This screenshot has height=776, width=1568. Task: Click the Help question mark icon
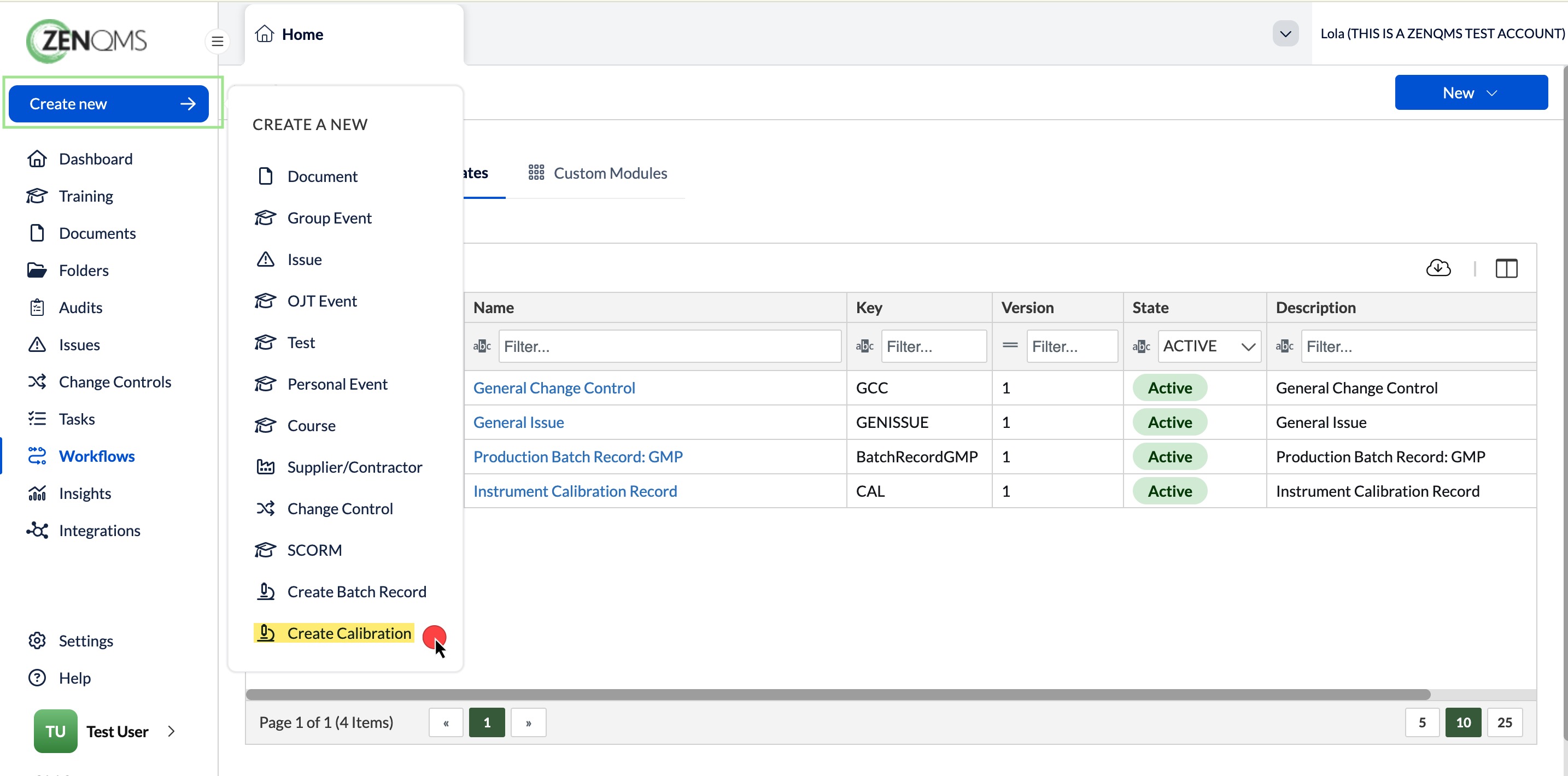click(37, 678)
